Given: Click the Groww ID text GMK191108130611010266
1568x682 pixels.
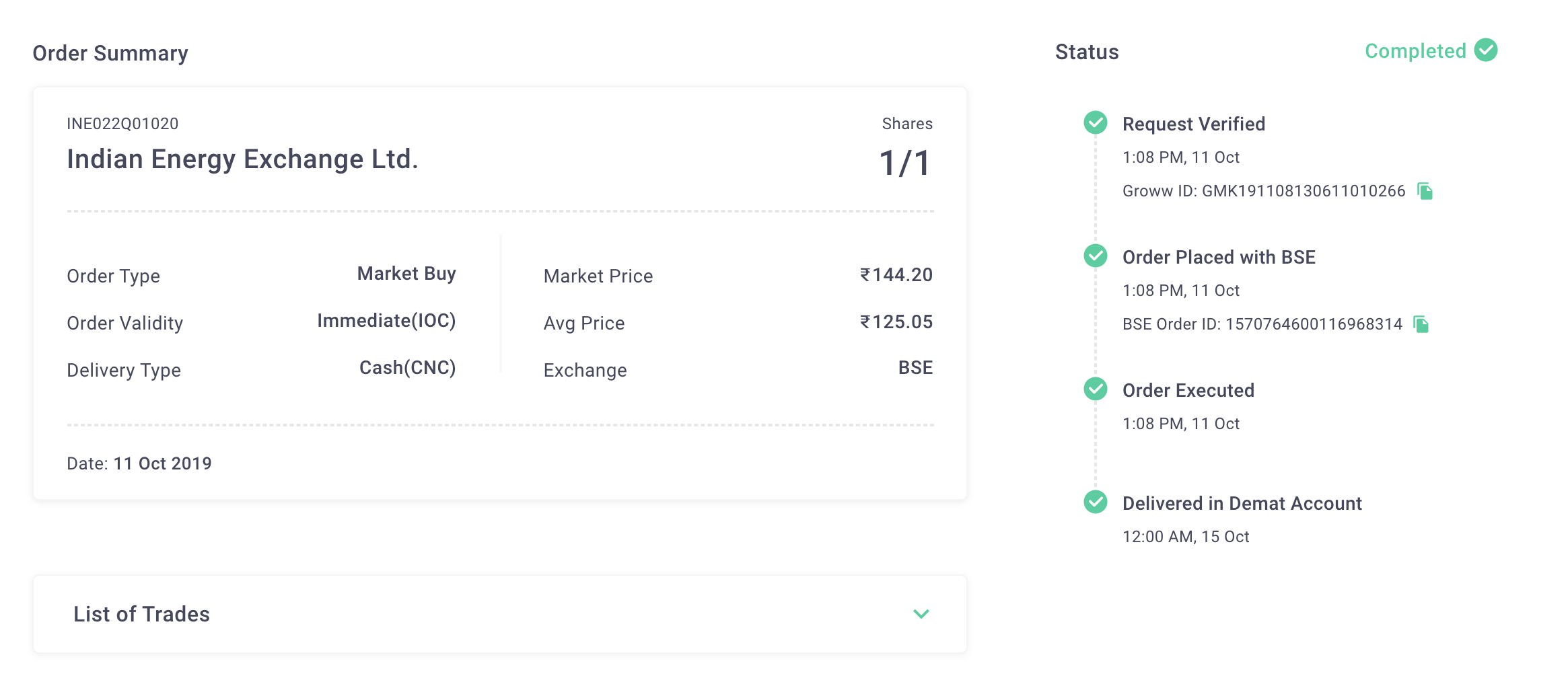Looking at the screenshot, I should tap(1304, 191).
